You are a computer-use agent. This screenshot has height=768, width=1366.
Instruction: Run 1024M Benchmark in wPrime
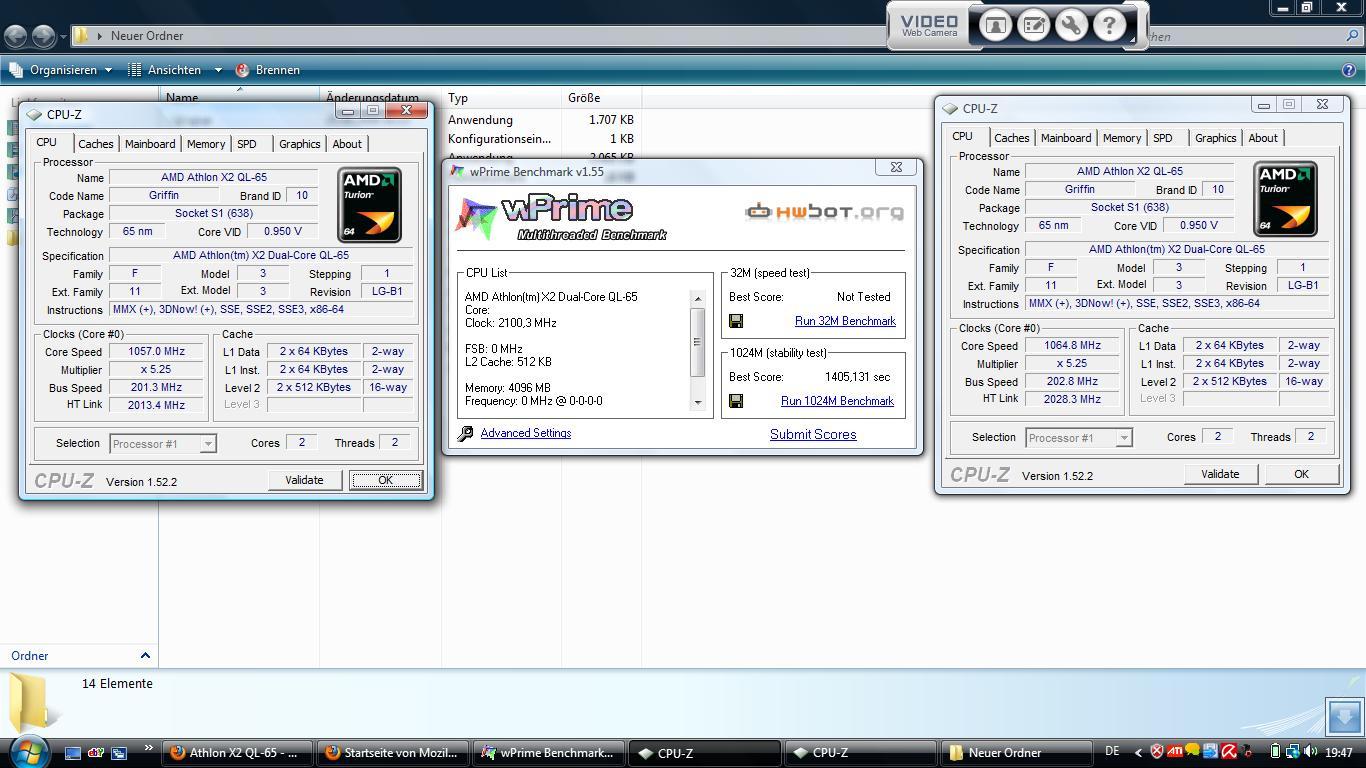837,401
